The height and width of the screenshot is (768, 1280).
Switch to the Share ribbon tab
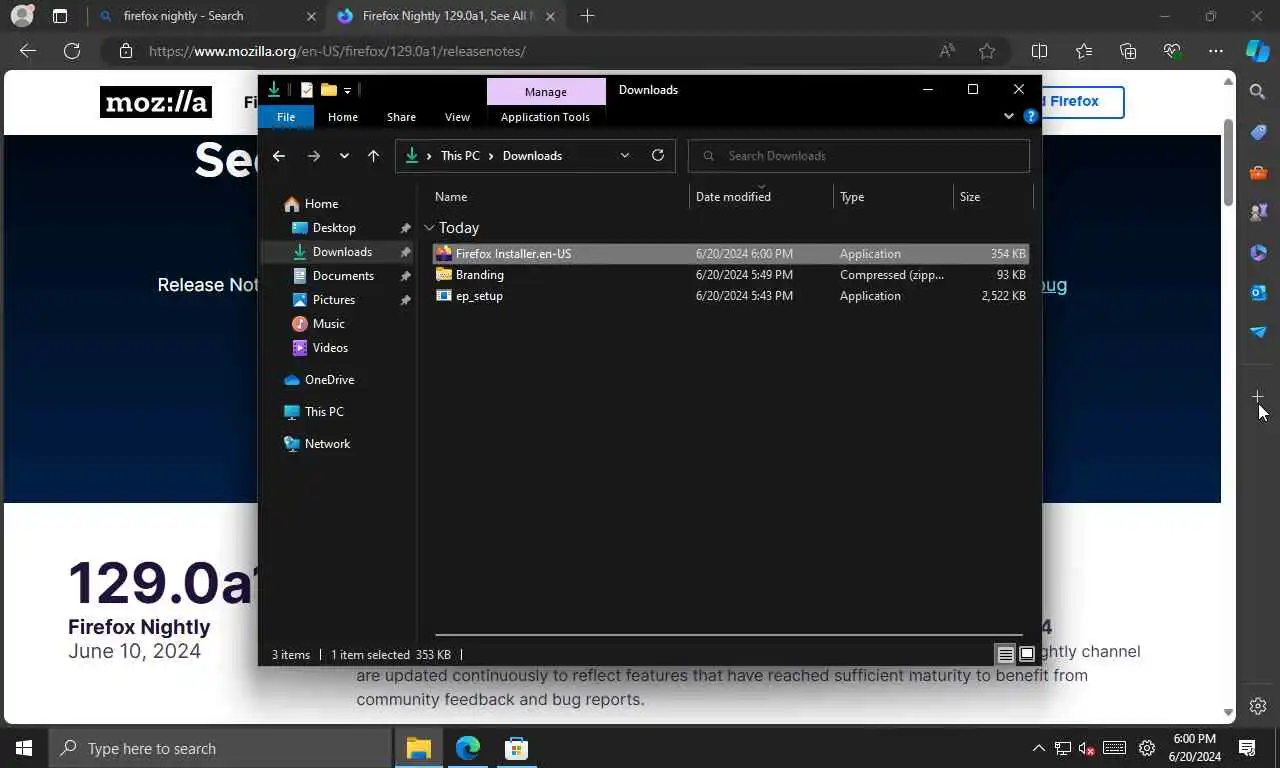coord(401,117)
